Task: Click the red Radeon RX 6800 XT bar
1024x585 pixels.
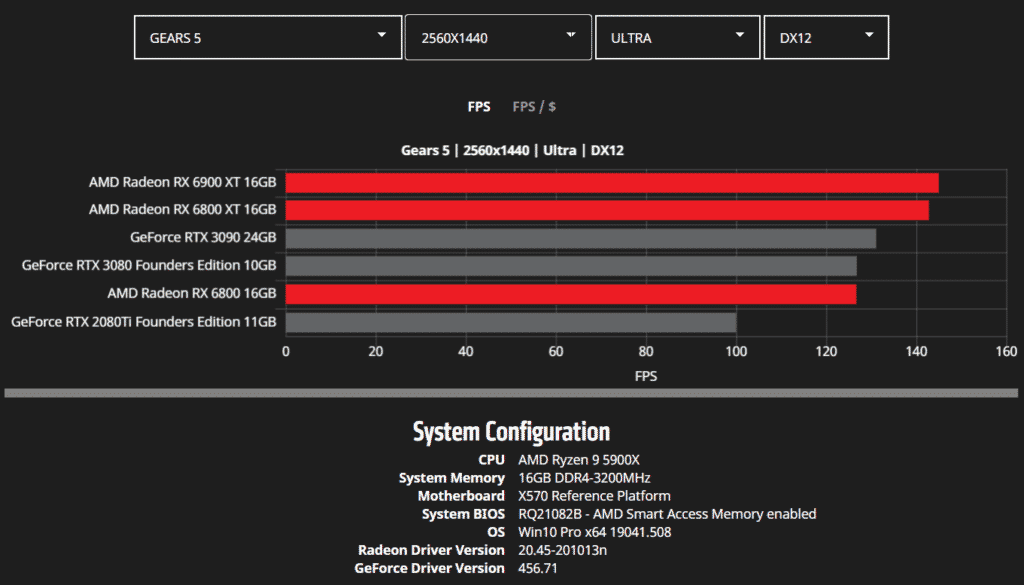Action: (x=607, y=210)
